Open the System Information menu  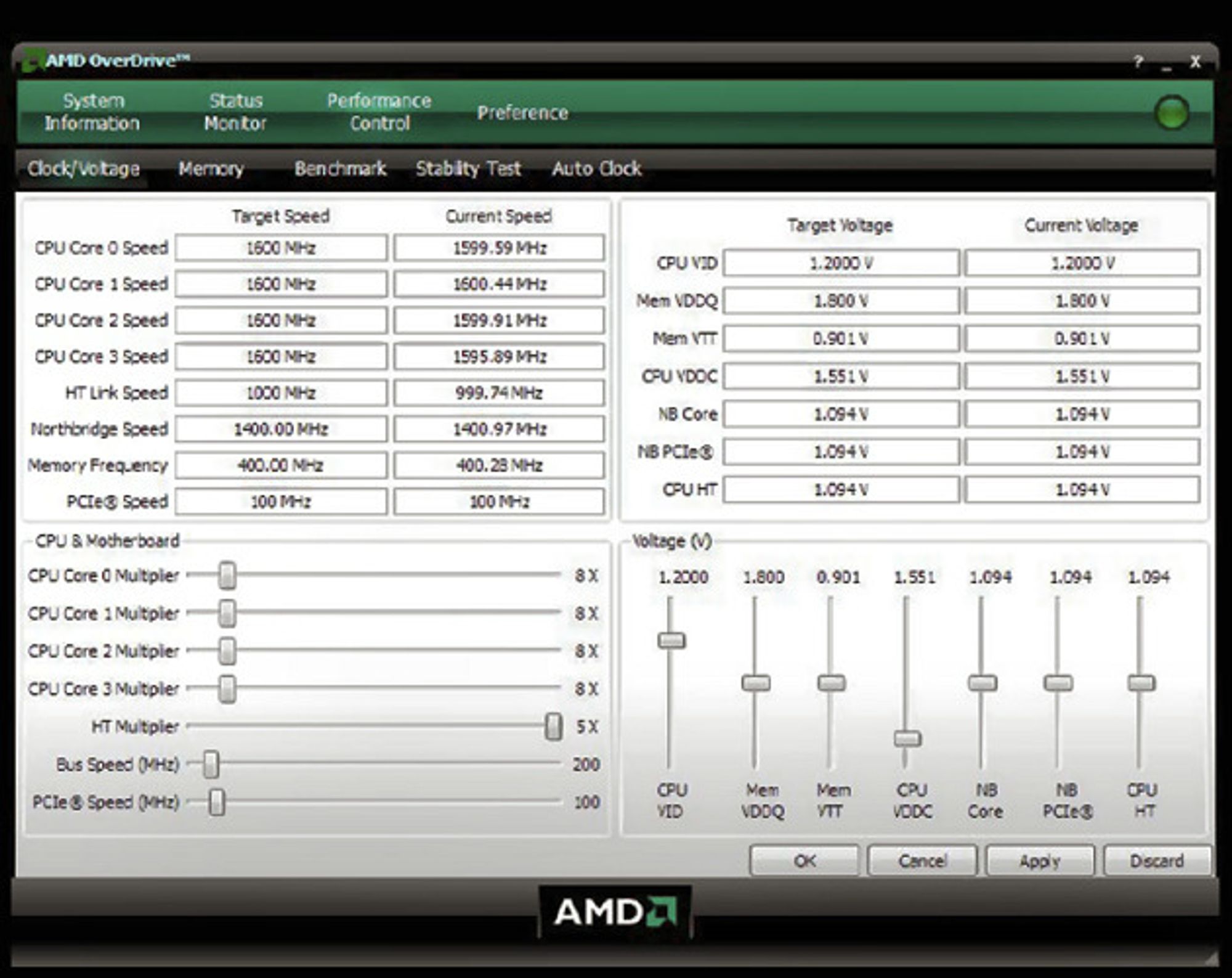point(92,112)
